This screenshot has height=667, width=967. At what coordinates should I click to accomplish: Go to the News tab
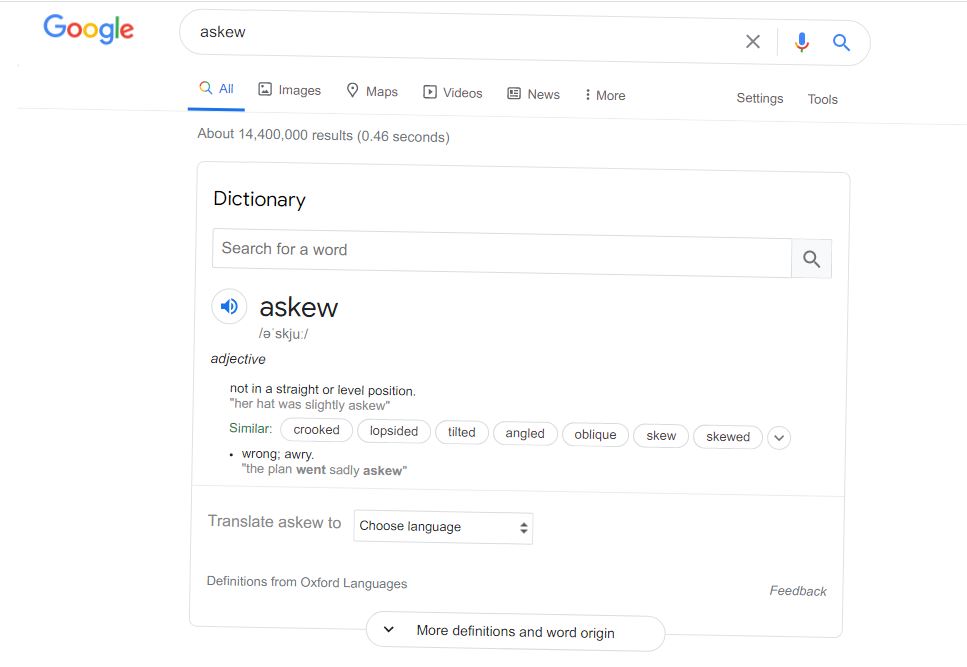533,94
